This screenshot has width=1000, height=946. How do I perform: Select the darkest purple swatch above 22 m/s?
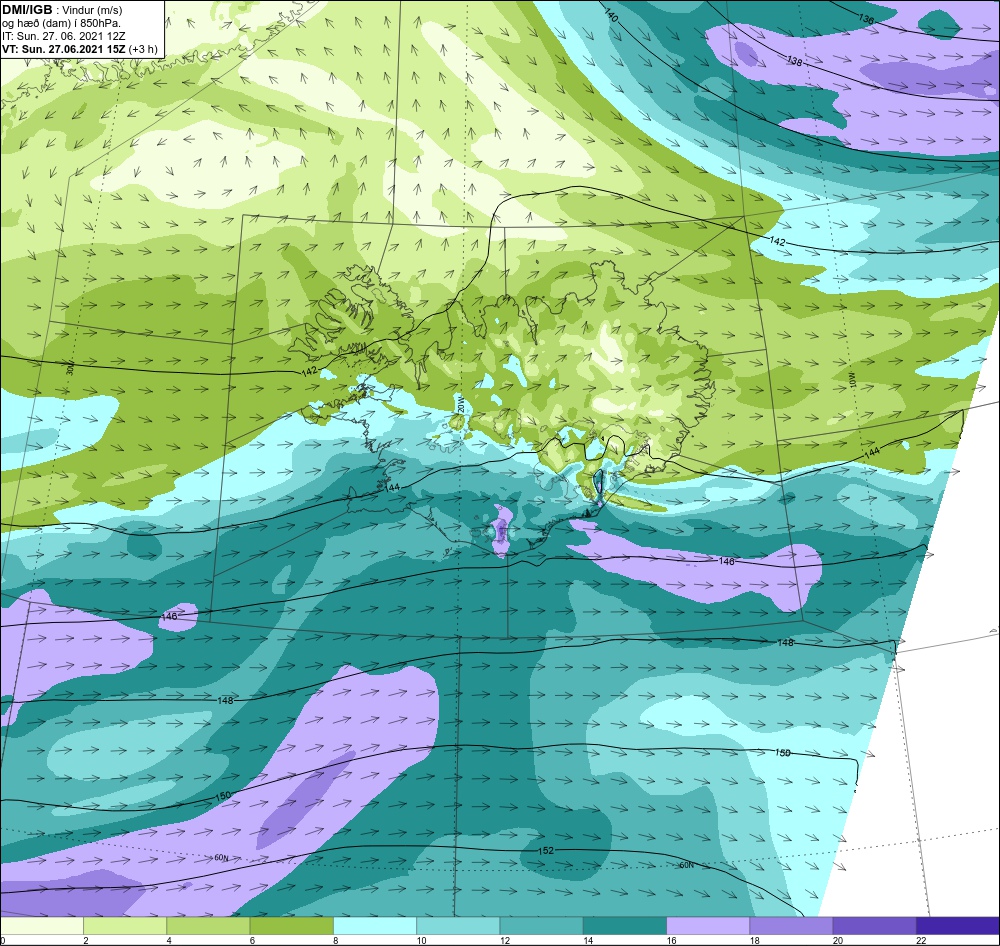(958, 925)
